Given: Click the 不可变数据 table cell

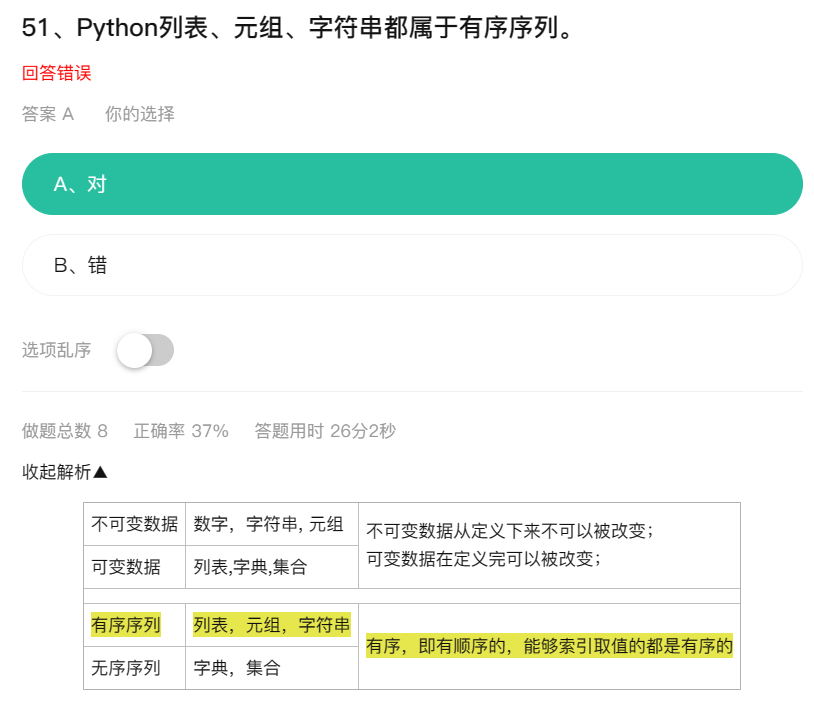Looking at the screenshot, I should click(x=134, y=524).
